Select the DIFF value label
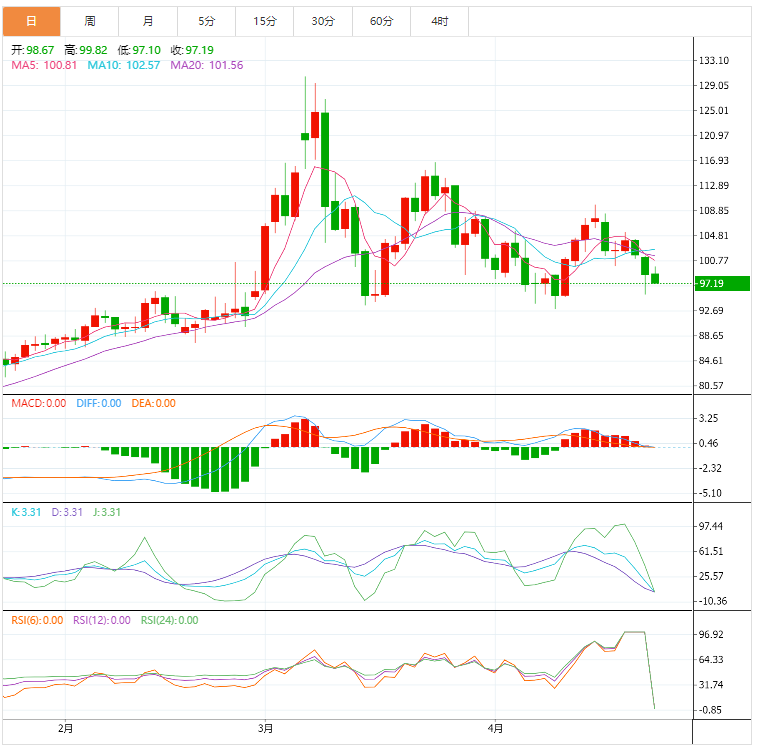Image resolution: width=760 pixels, height=753 pixels. click(97, 403)
